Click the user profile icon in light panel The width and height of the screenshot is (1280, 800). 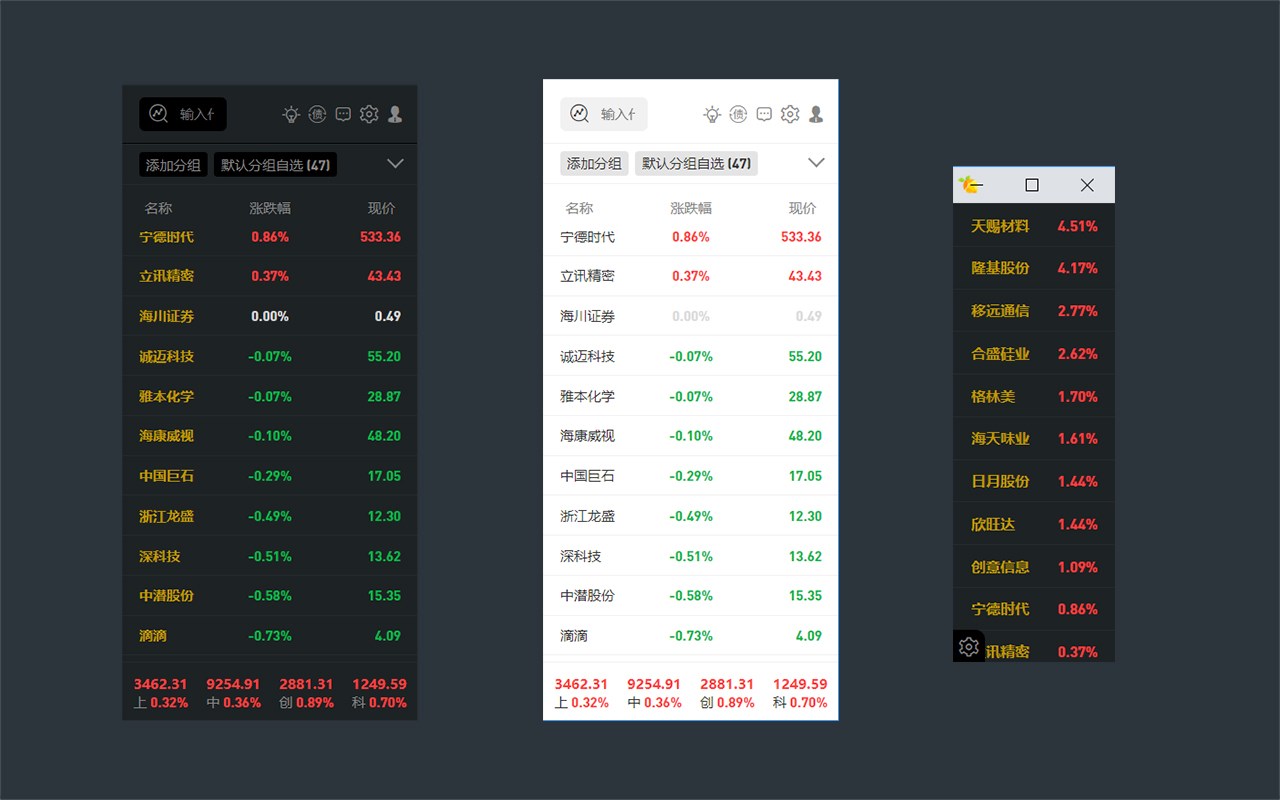[x=816, y=114]
